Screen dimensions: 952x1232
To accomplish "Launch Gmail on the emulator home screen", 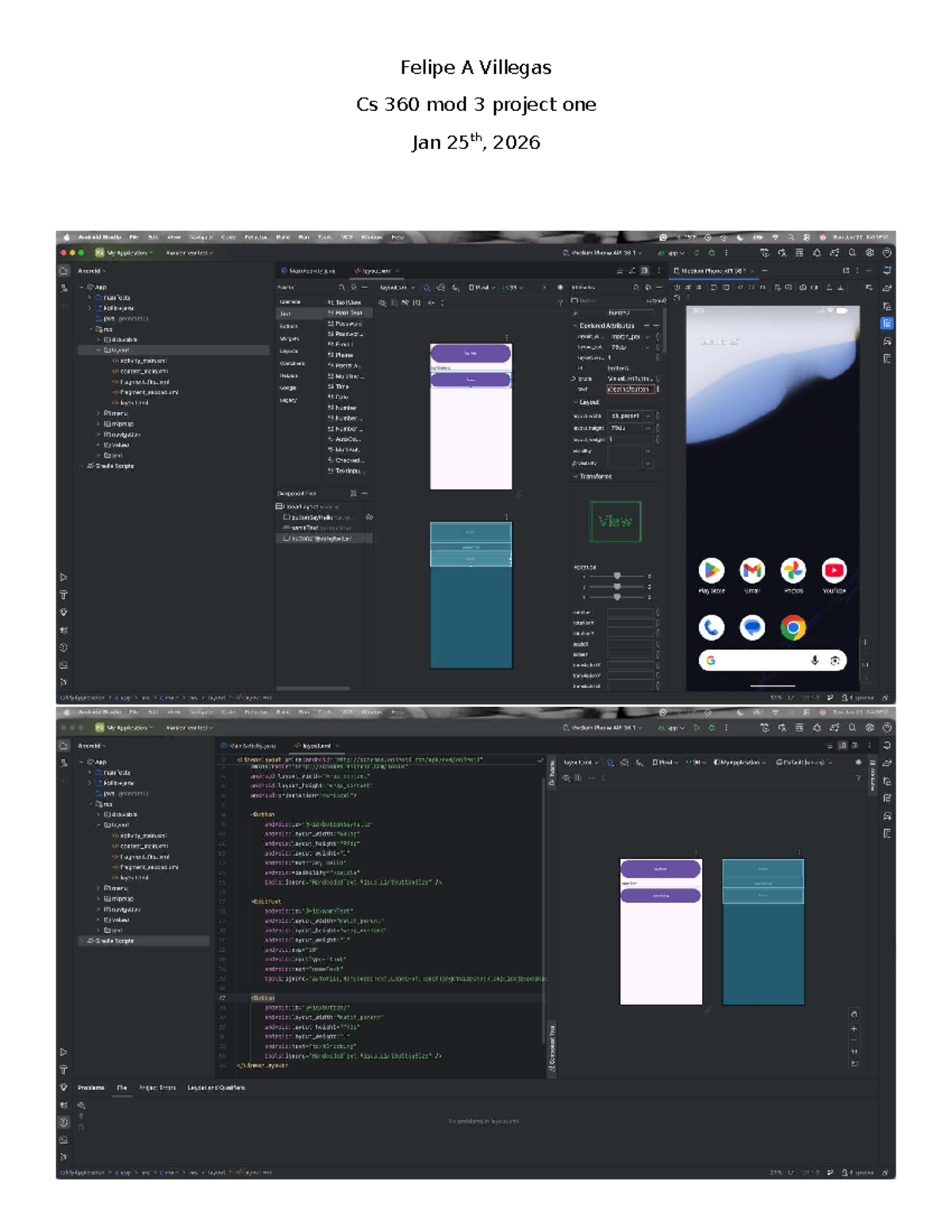I will point(752,570).
